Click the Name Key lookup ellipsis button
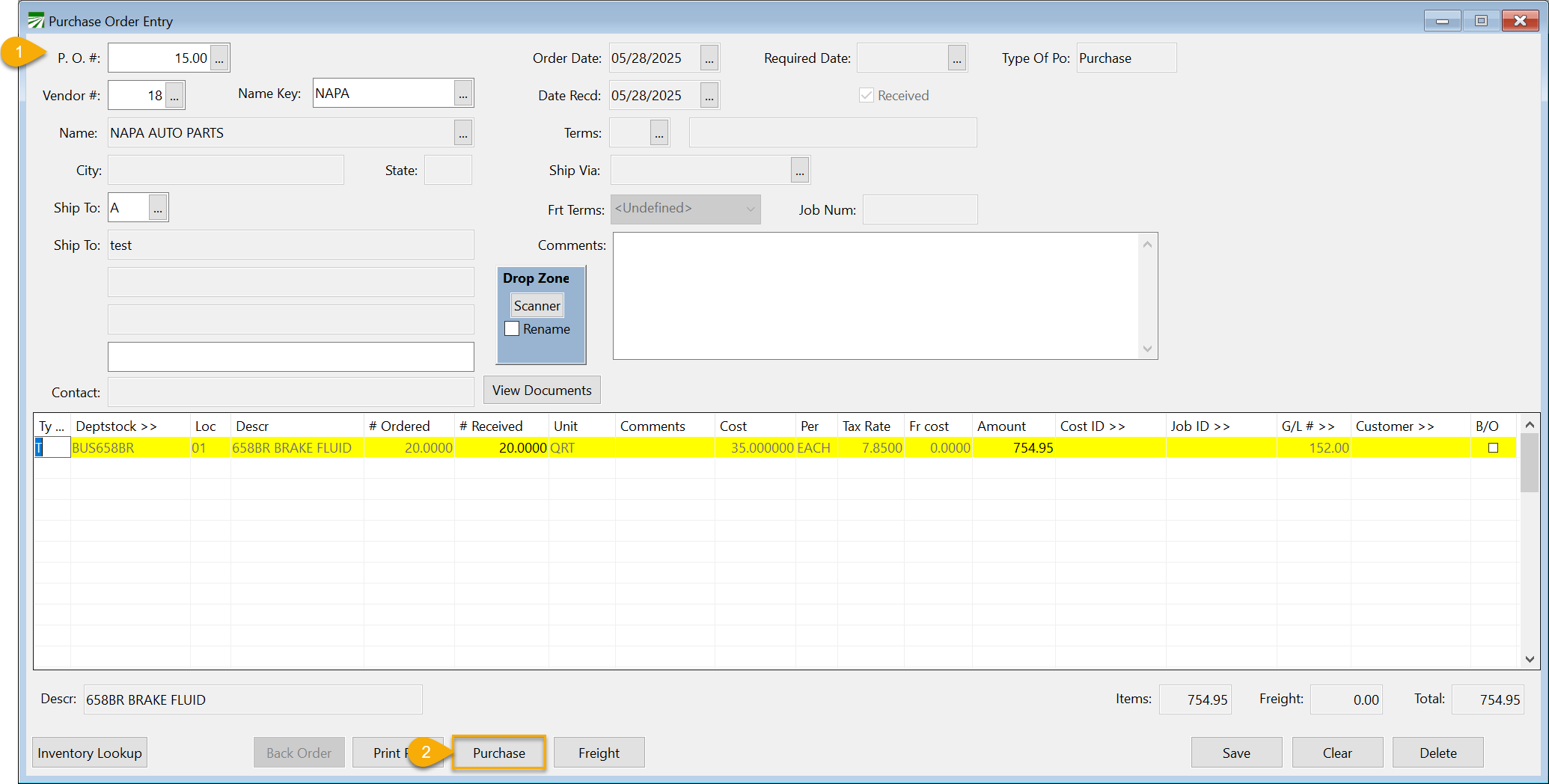 (463, 94)
